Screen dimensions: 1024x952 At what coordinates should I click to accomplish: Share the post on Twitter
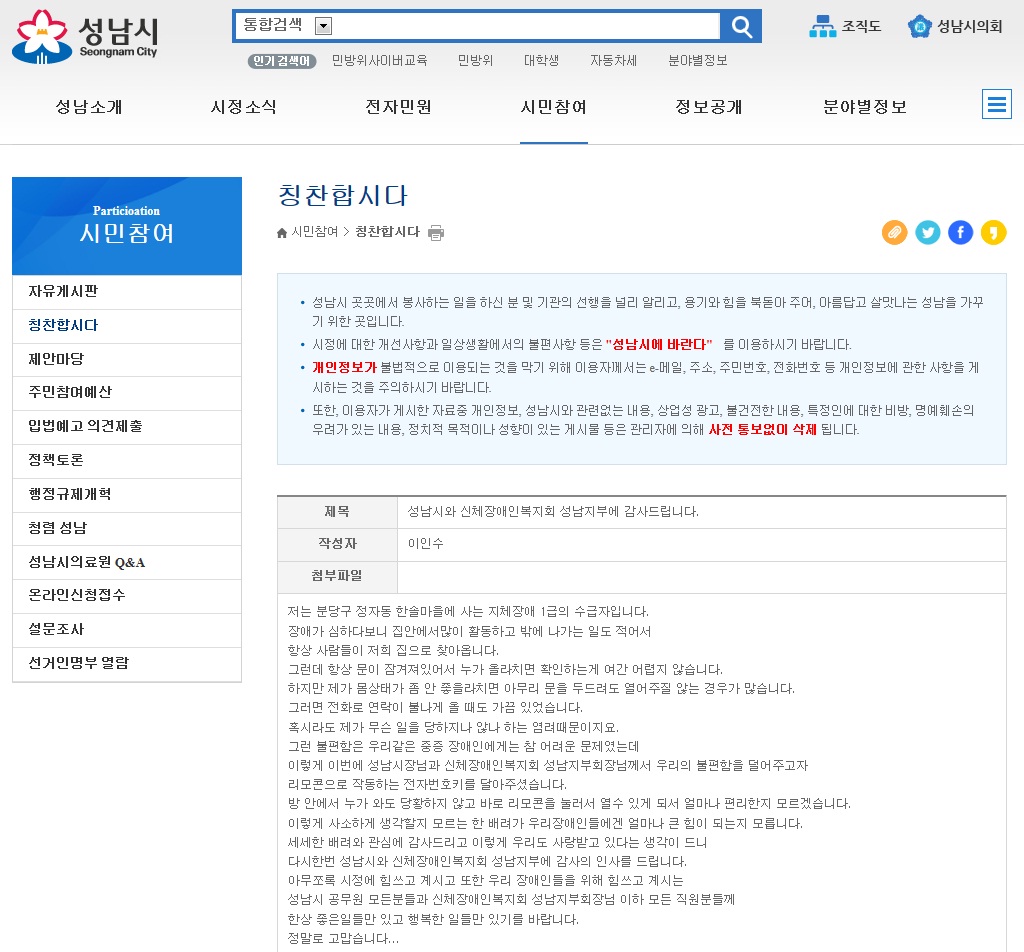point(928,232)
